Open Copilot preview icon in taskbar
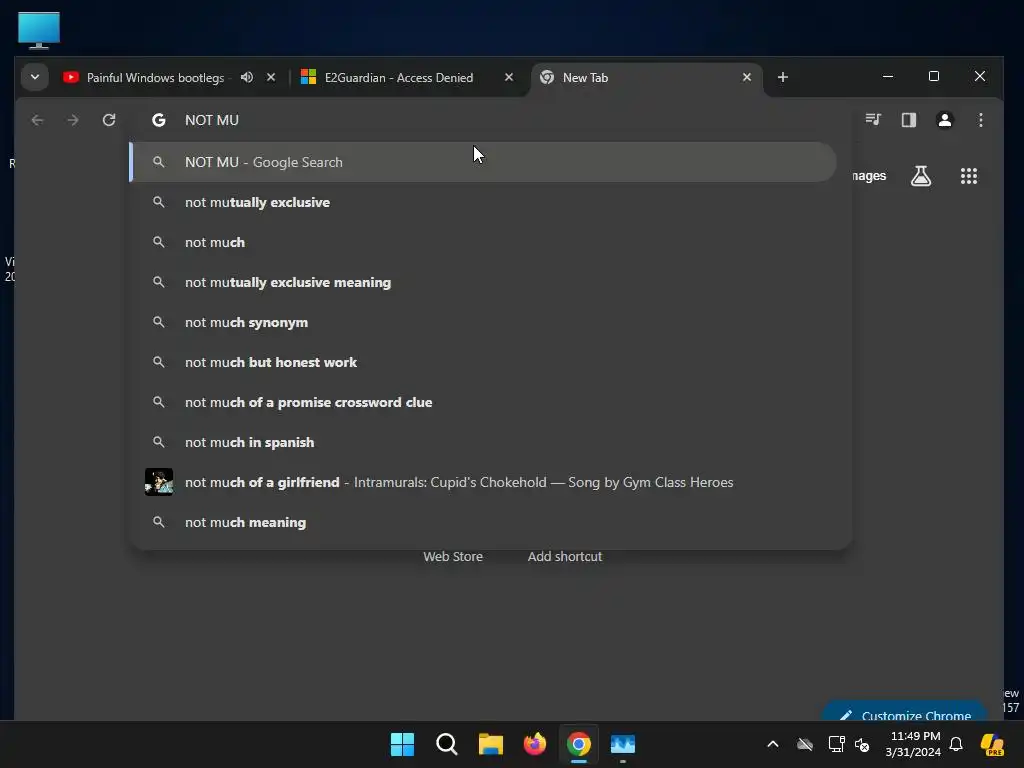Screen dimensions: 1024x768 pos(992,744)
